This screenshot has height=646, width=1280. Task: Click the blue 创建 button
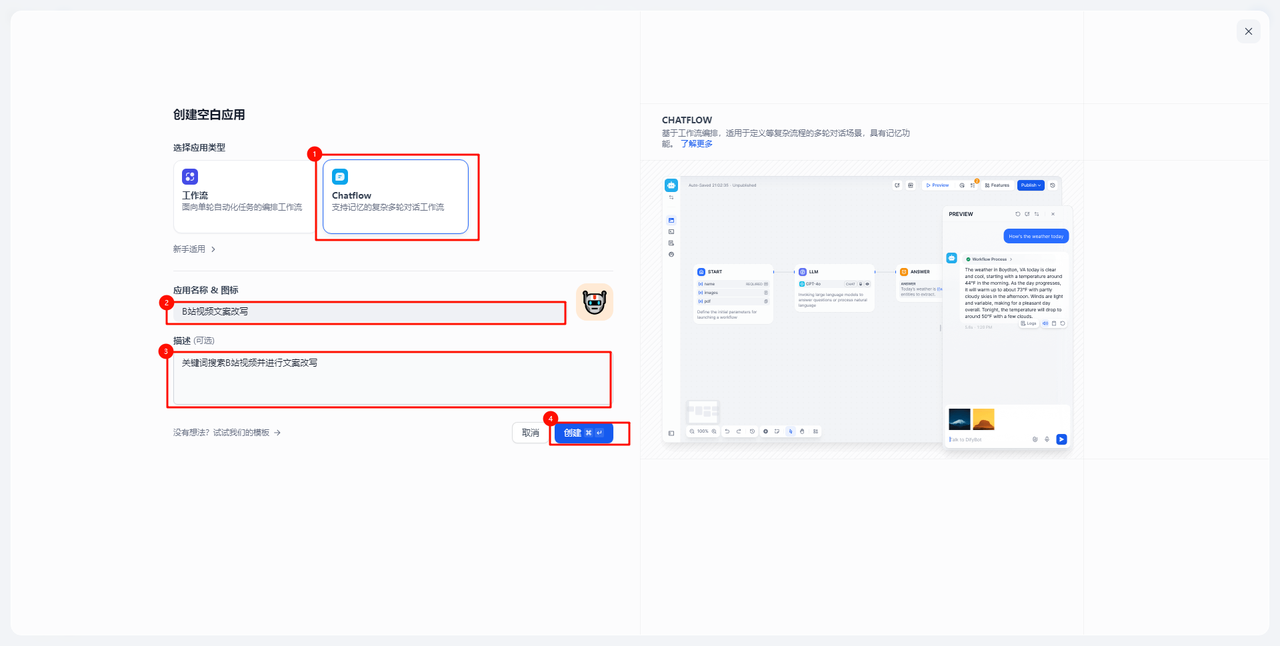coord(583,433)
